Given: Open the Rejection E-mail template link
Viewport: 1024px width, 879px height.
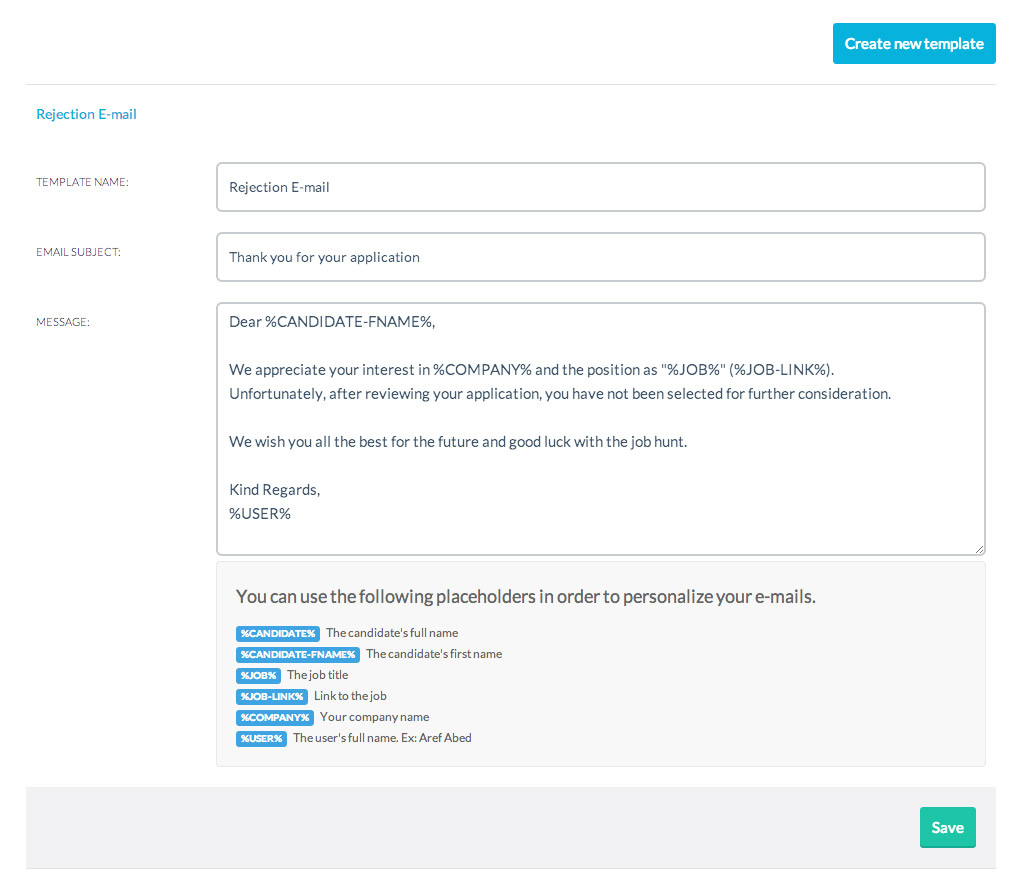Looking at the screenshot, I should [x=86, y=114].
